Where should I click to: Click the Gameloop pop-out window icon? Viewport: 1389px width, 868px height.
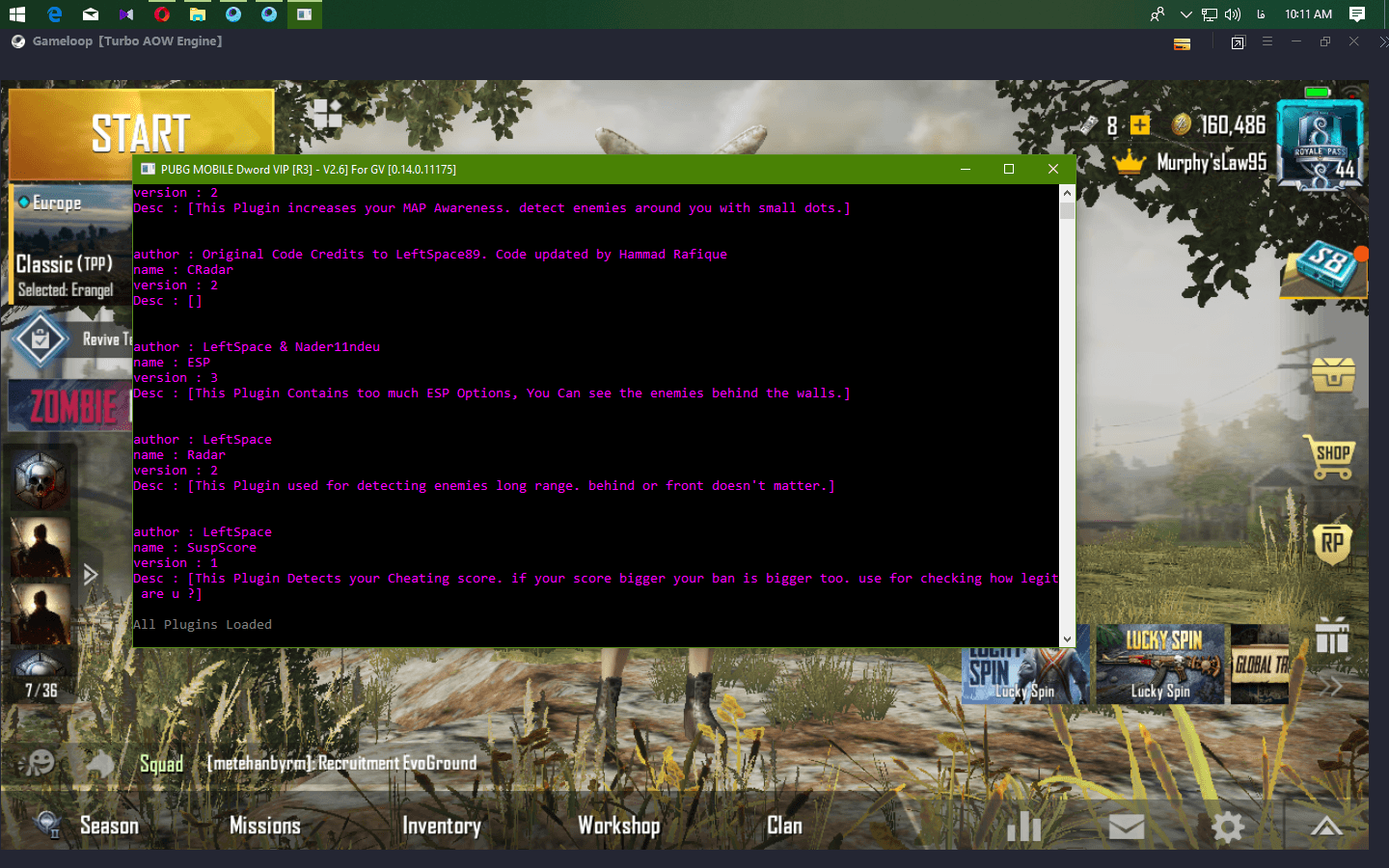pos(1238,42)
